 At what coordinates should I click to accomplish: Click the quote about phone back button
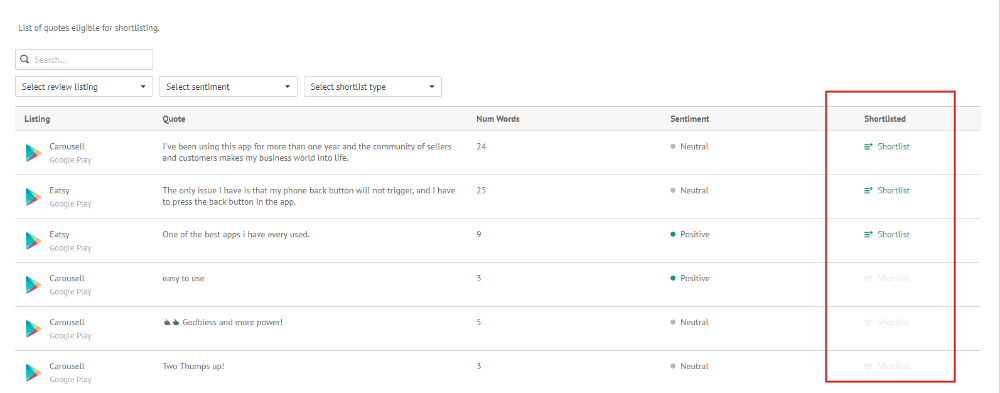[309, 196]
